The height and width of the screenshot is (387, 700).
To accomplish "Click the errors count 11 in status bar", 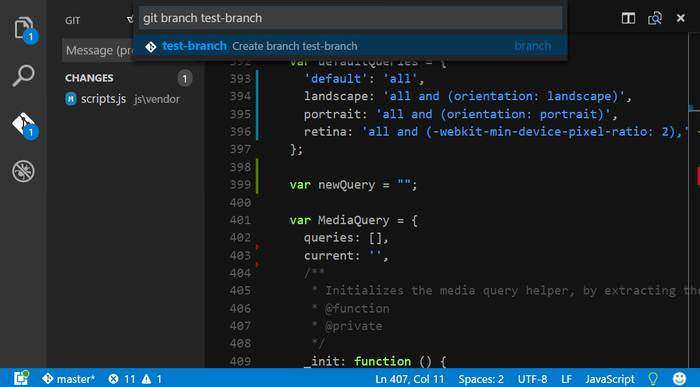I will (x=122, y=379).
